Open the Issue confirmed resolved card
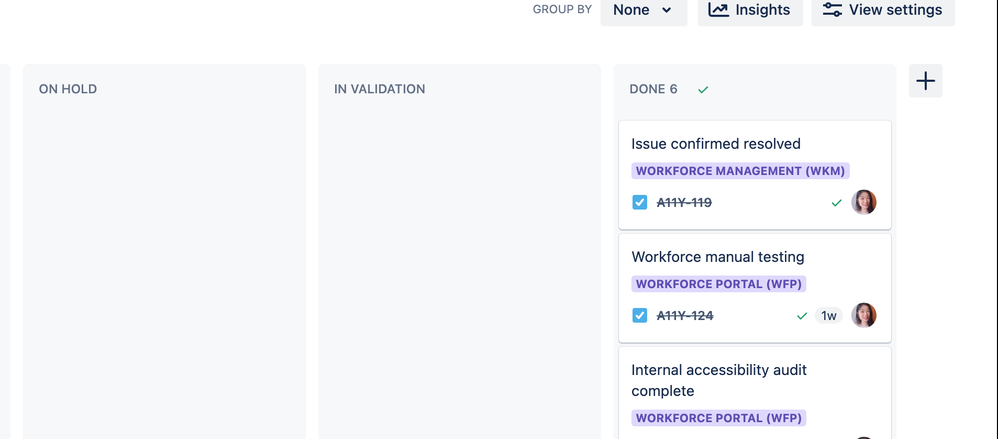This screenshot has width=998, height=439. [755, 175]
